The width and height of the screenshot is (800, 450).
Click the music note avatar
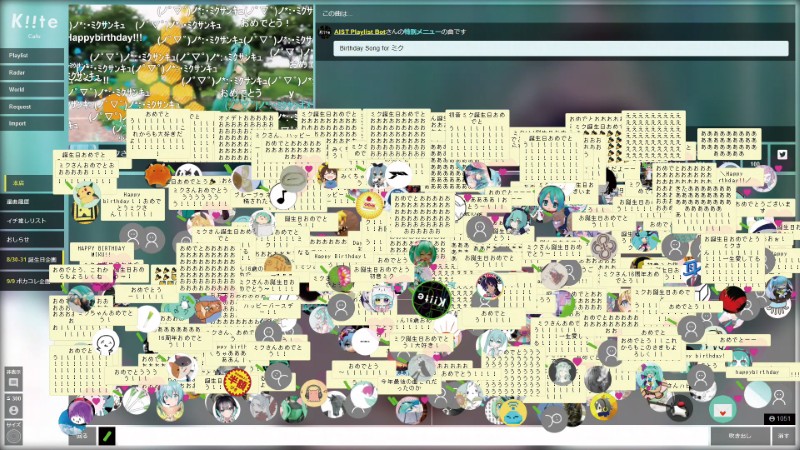pyautogui.click(x=282, y=196)
